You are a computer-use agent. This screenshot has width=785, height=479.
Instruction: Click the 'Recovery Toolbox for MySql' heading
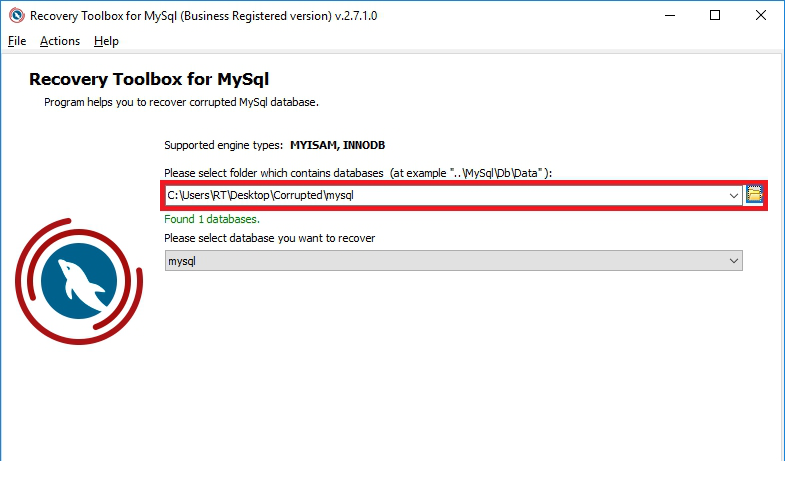point(149,79)
